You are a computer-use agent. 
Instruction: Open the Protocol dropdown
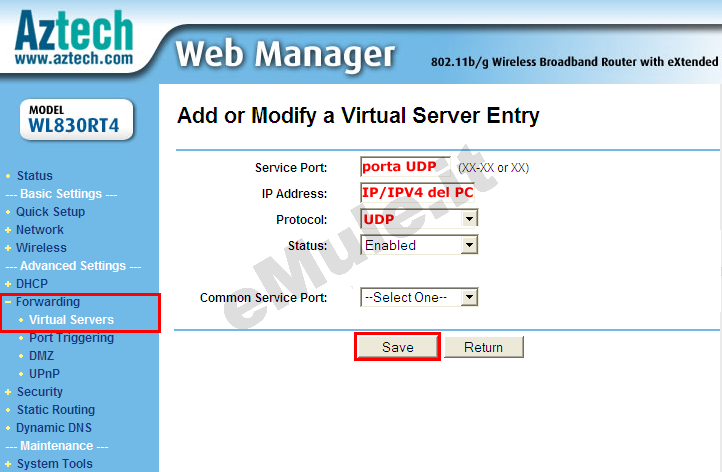(x=419, y=219)
